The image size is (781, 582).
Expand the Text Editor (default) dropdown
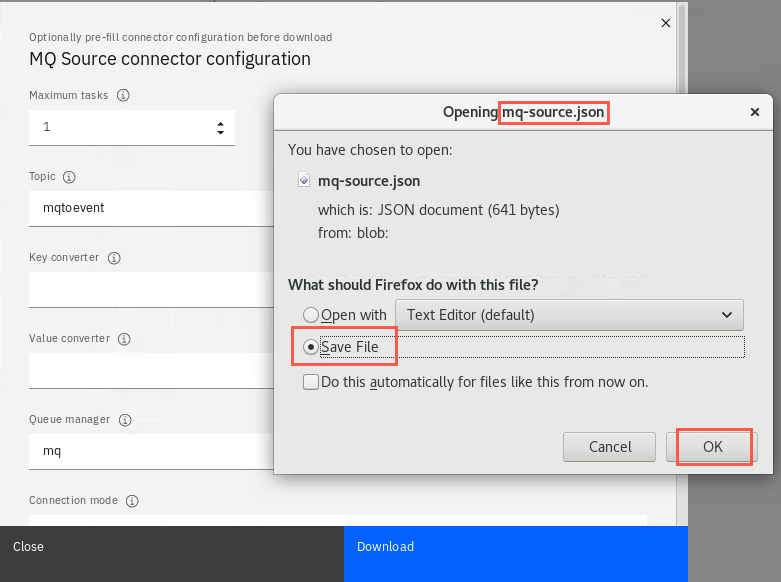coord(569,315)
